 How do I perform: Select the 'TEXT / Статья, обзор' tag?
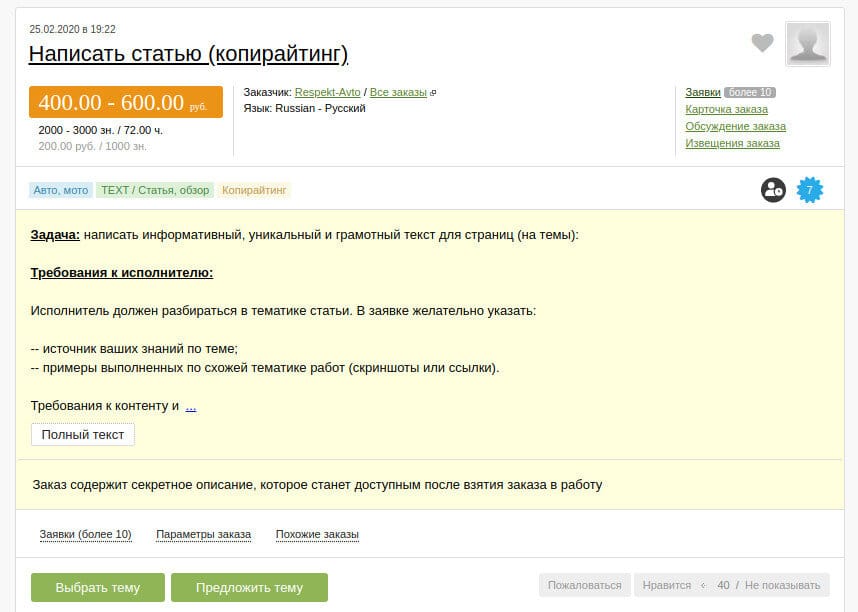click(x=155, y=189)
